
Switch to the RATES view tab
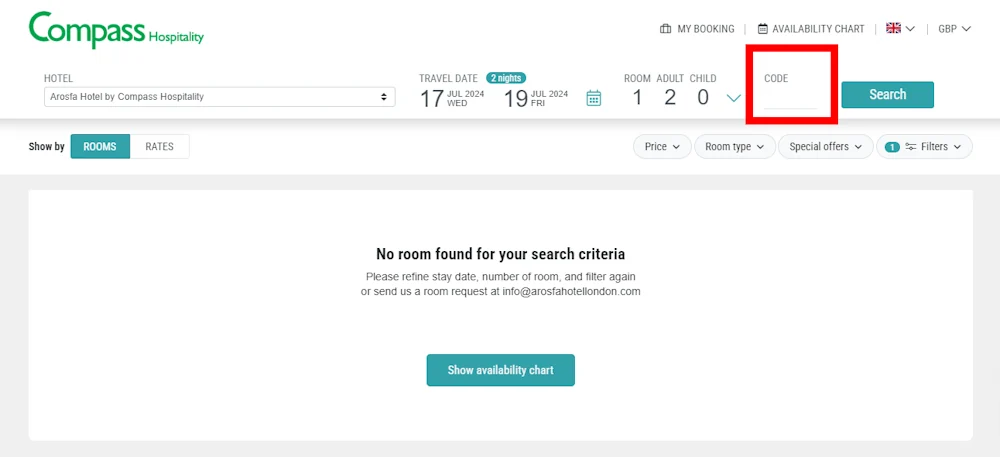pyautogui.click(x=159, y=147)
